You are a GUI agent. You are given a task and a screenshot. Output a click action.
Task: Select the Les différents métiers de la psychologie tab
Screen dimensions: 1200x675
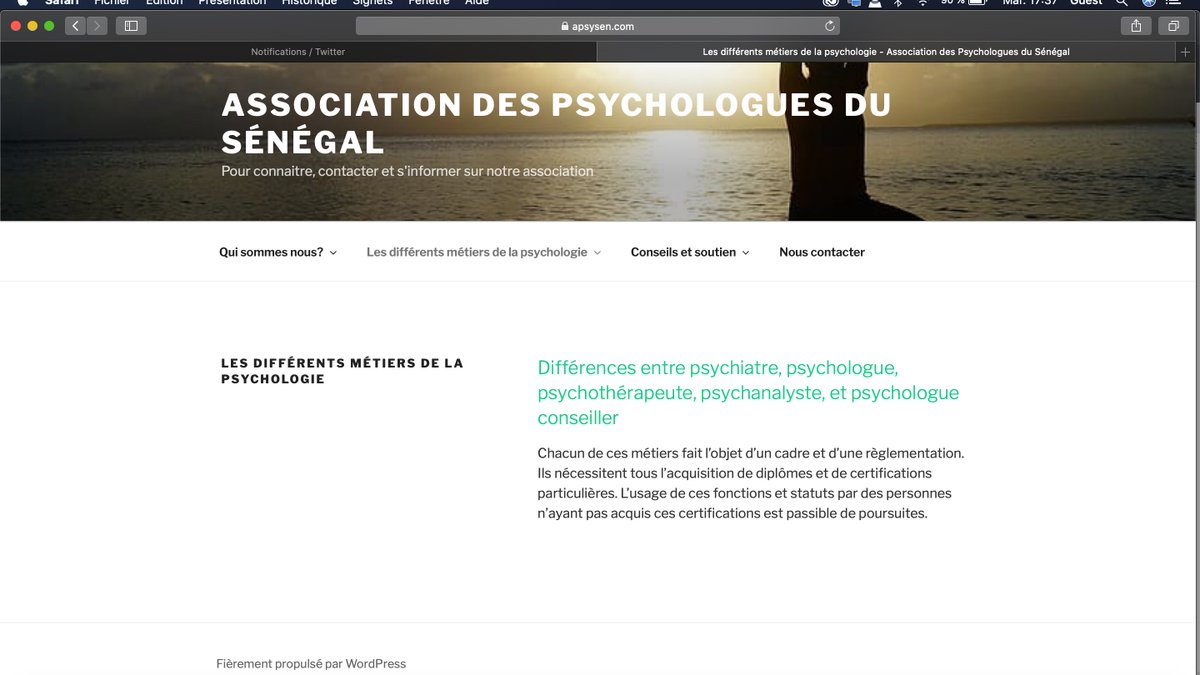point(886,52)
